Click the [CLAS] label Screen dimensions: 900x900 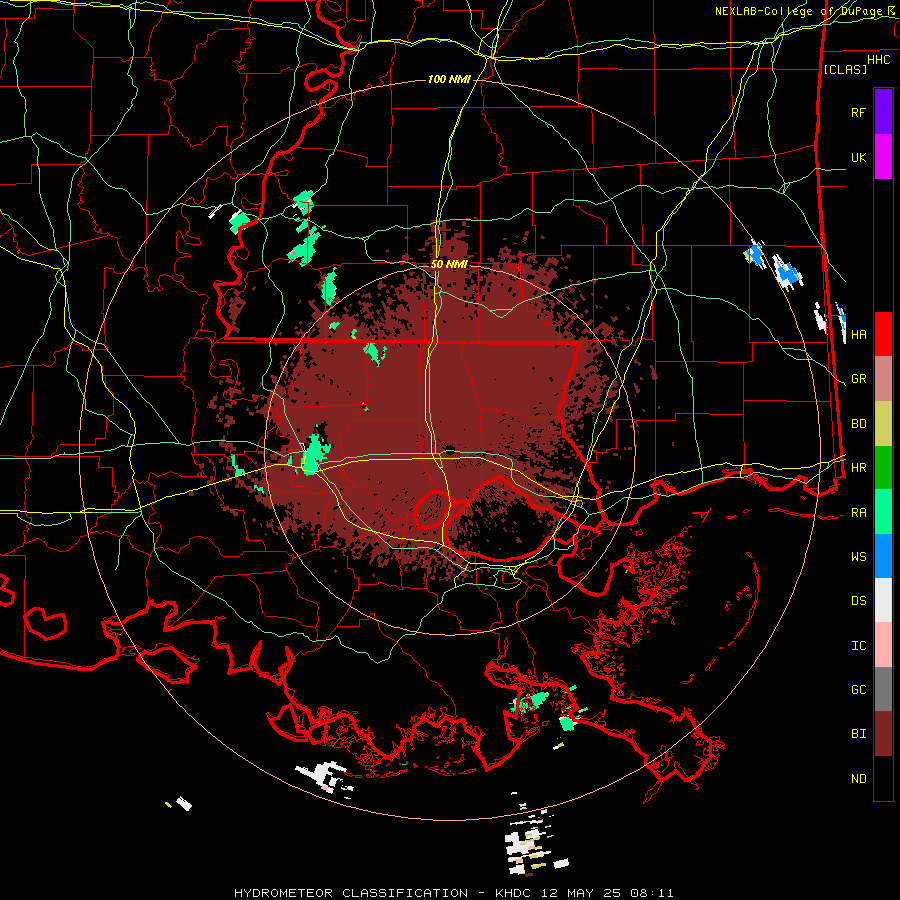[845, 69]
